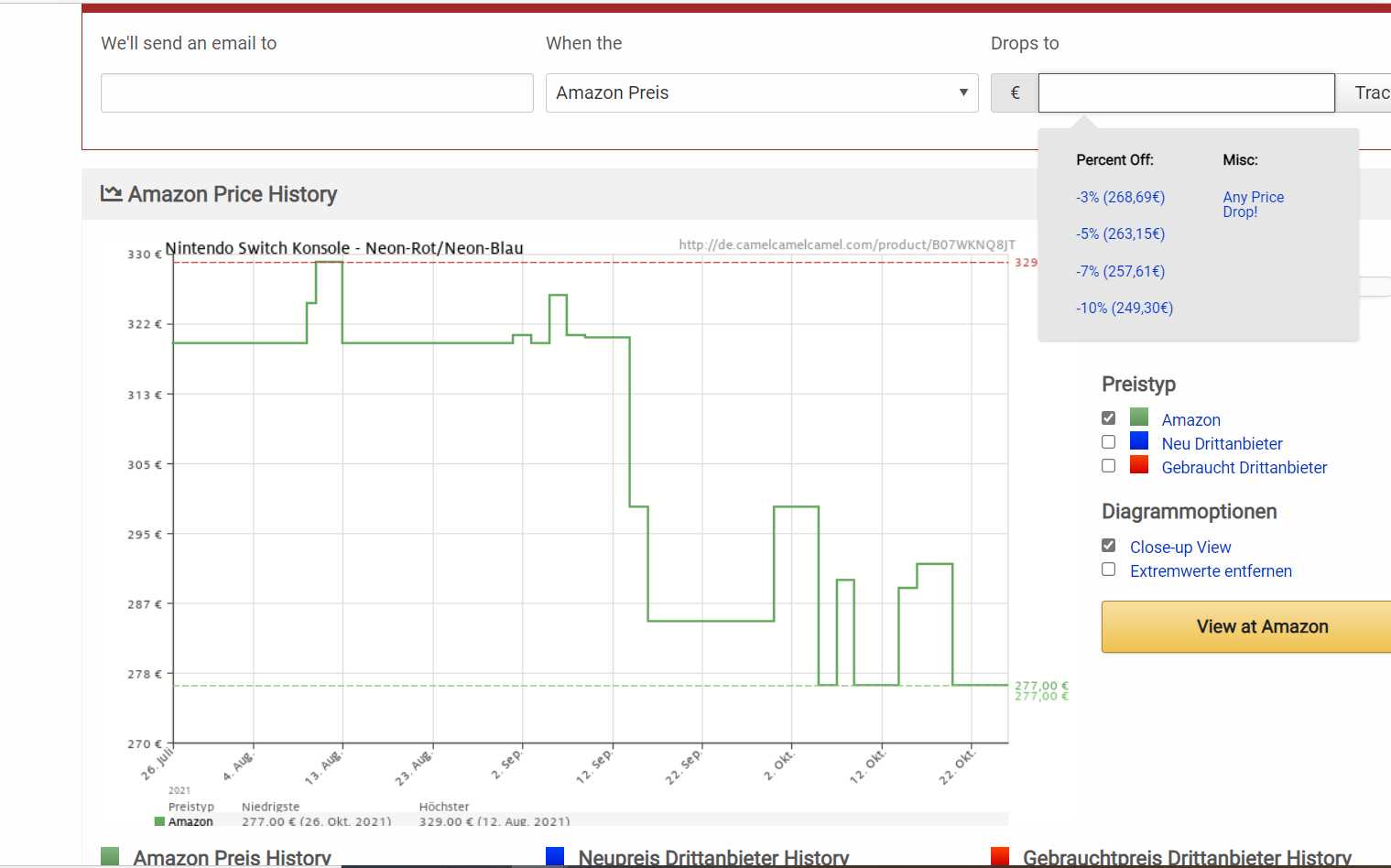Click the Track button next to the price field
The image size is (1391, 868).
[1364, 92]
